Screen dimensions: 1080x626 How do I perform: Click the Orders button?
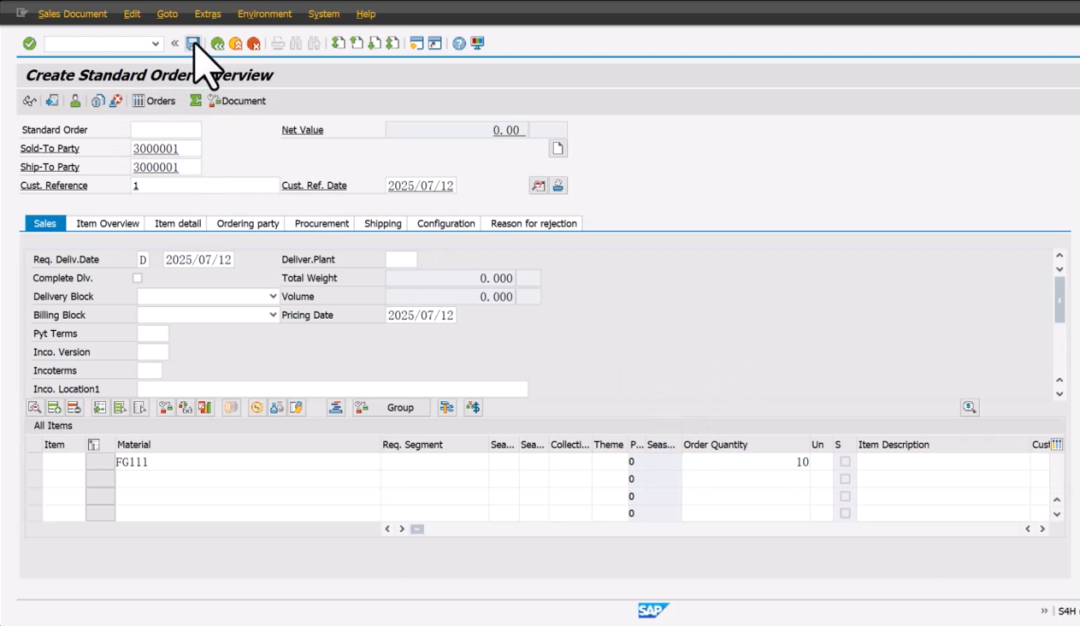[154, 101]
